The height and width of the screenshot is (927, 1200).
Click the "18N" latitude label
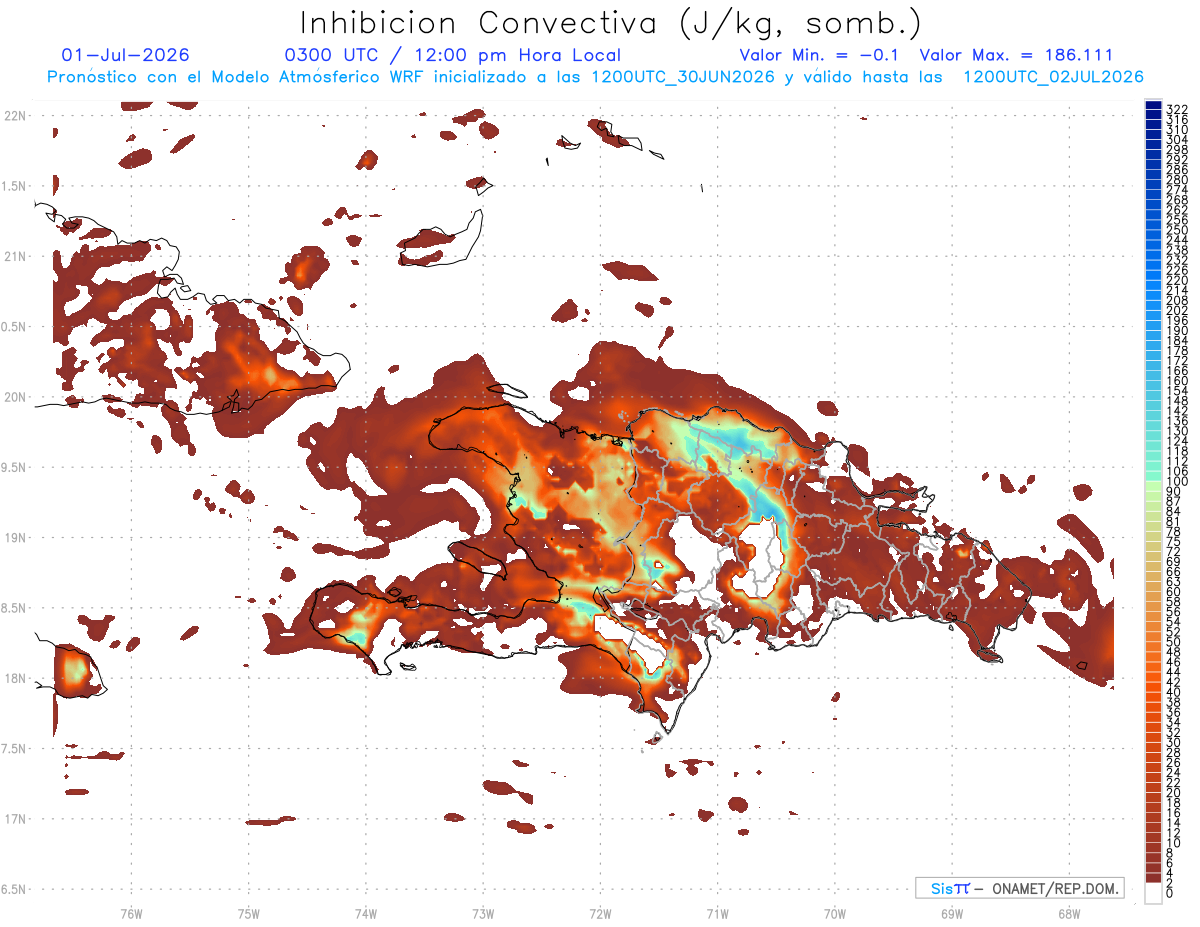13,678
